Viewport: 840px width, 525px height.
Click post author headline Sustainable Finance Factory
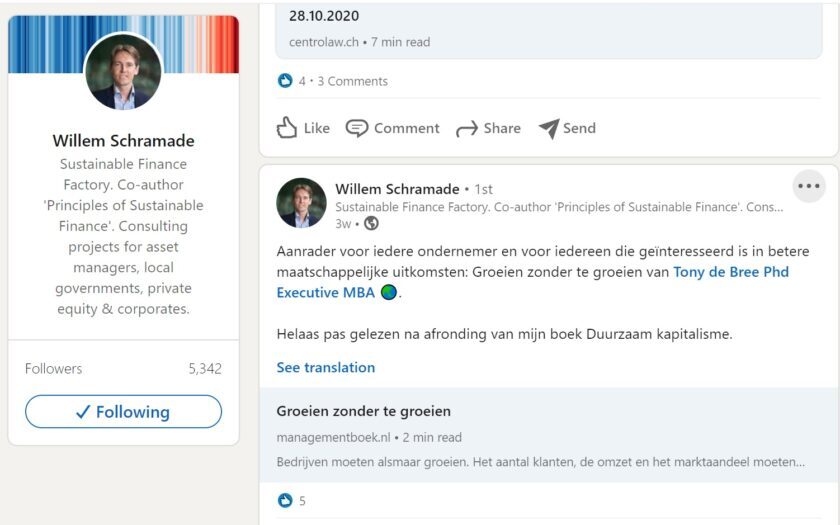[x=559, y=207]
